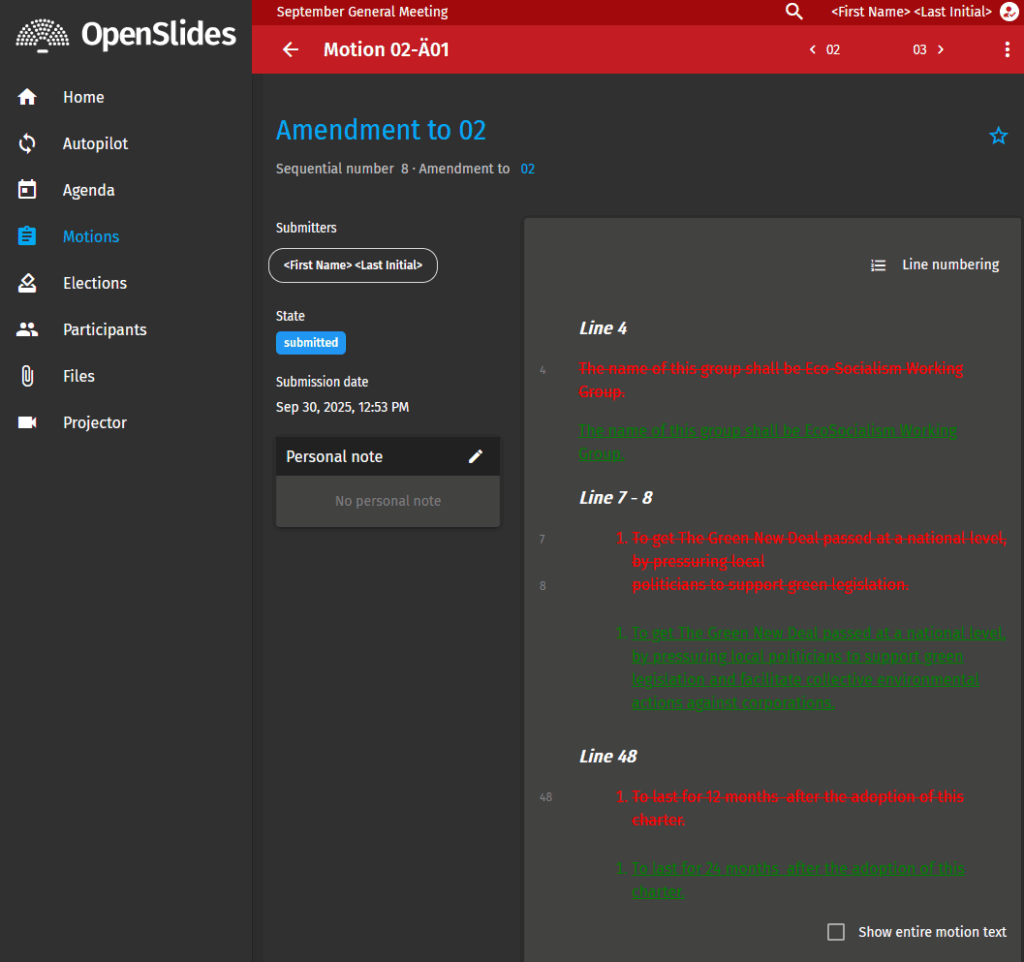
Task: Click the user account avatar icon
Action: point(1008,12)
